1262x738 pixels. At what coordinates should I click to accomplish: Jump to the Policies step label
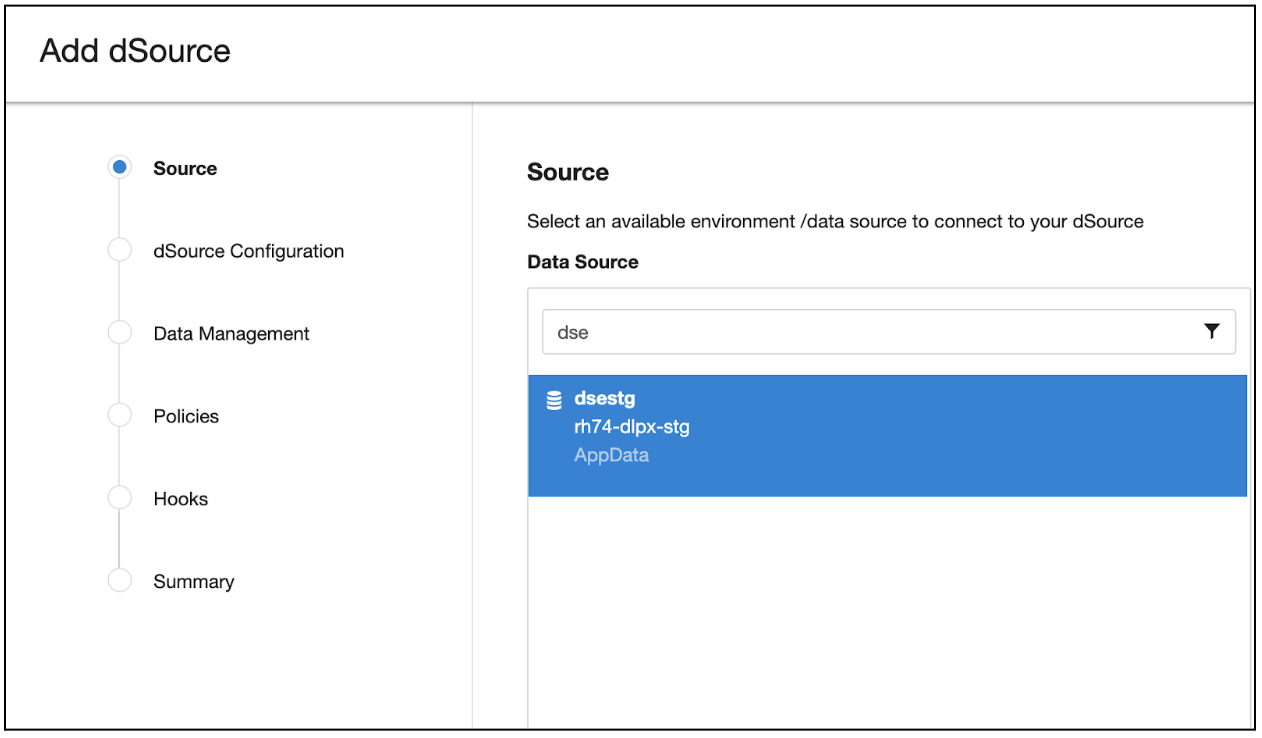(x=186, y=416)
